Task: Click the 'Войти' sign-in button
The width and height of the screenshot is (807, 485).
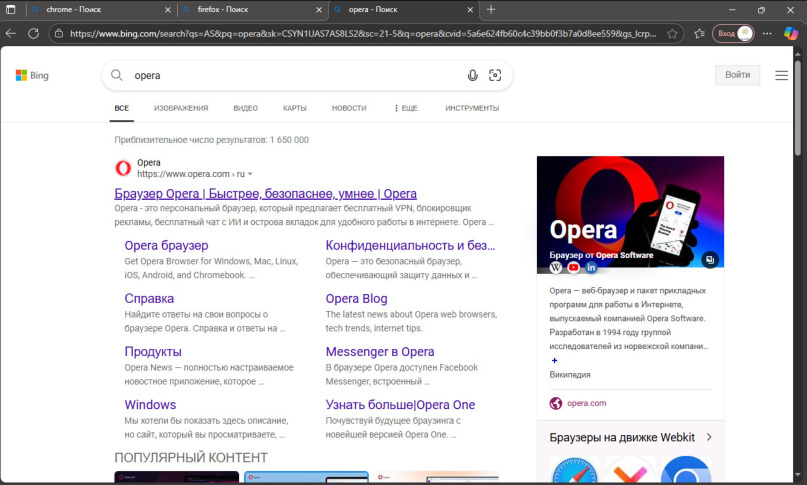Action: (x=737, y=75)
